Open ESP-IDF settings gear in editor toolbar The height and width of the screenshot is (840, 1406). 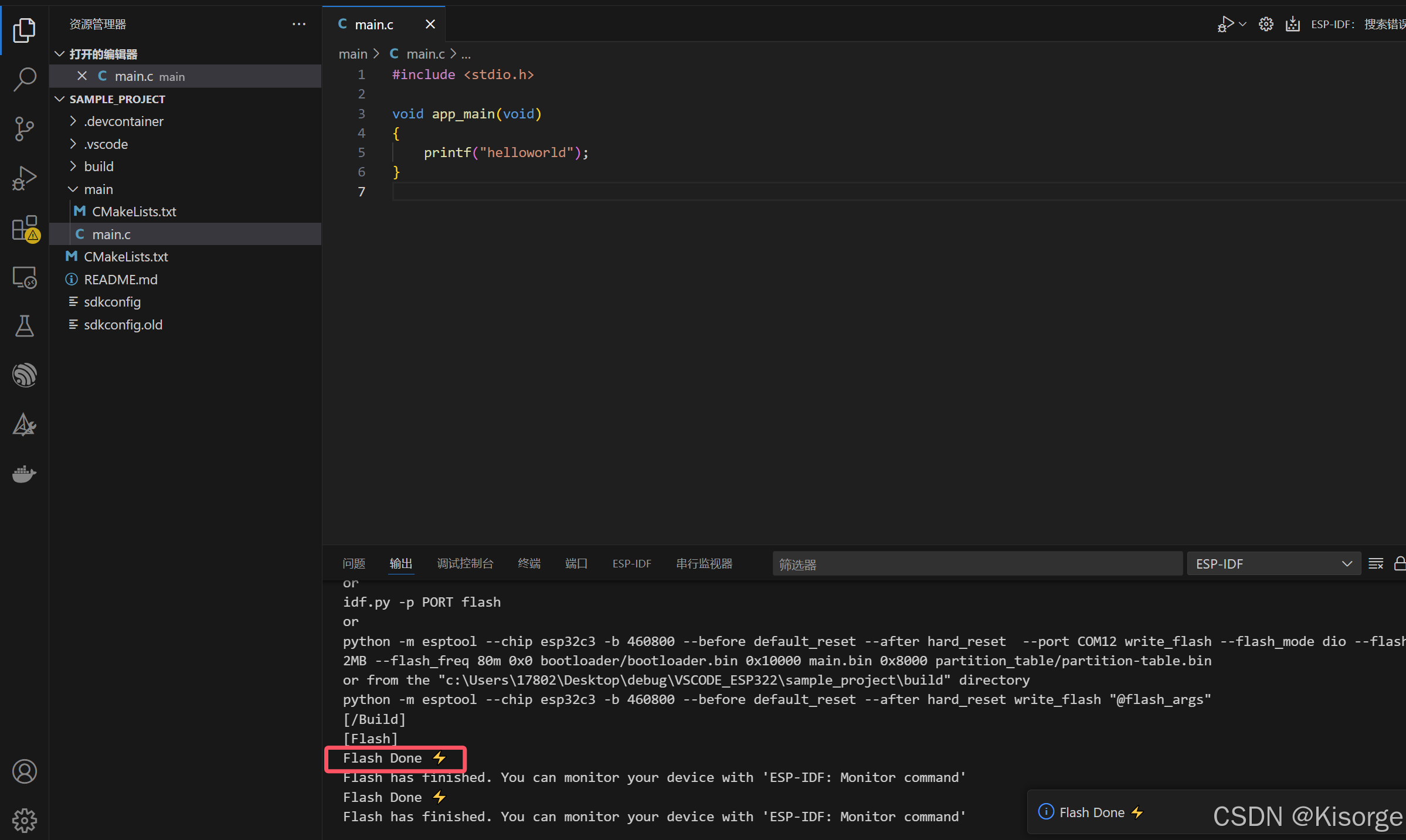(1266, 24)
